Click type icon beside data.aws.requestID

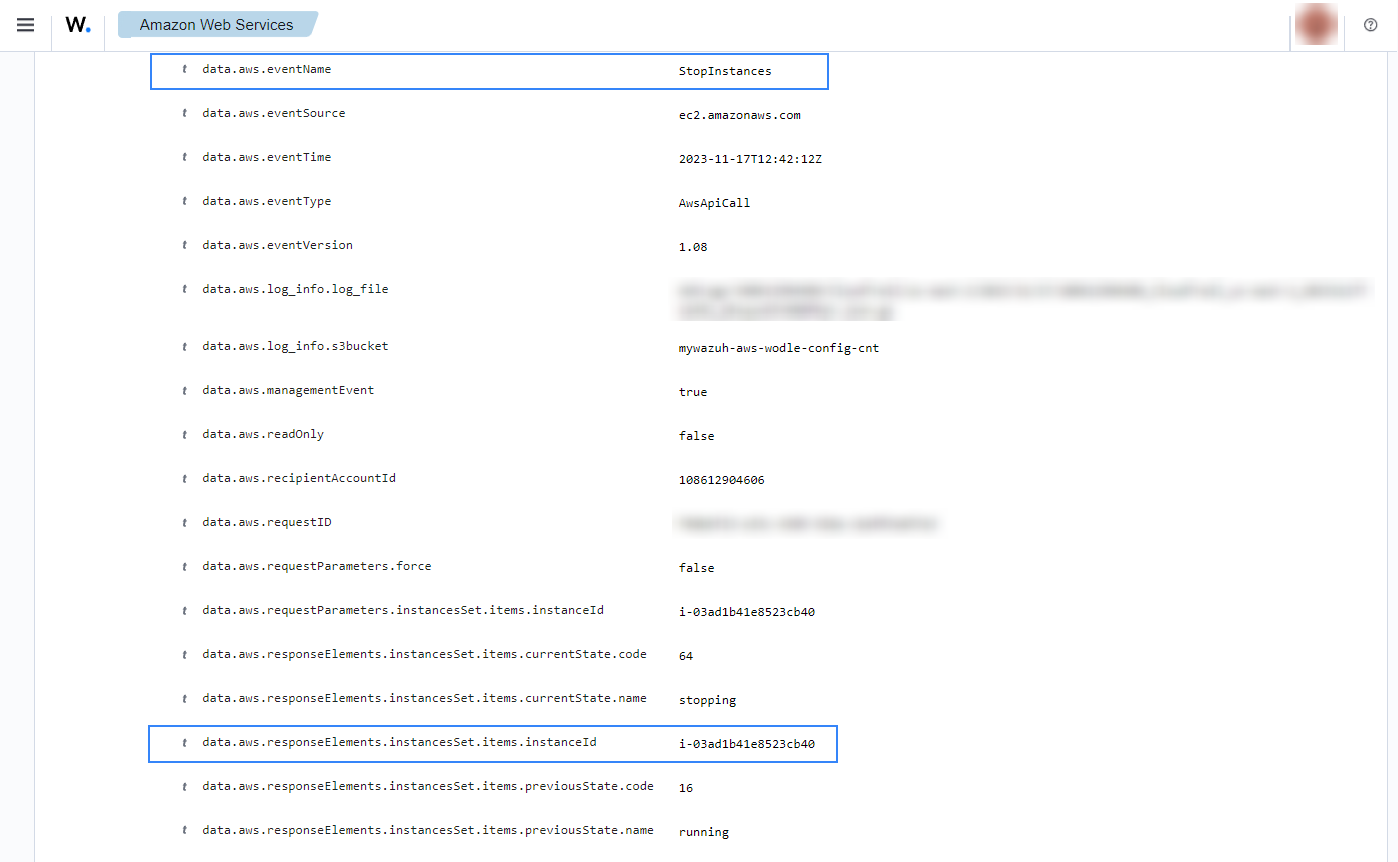click(x=185, y=523)
